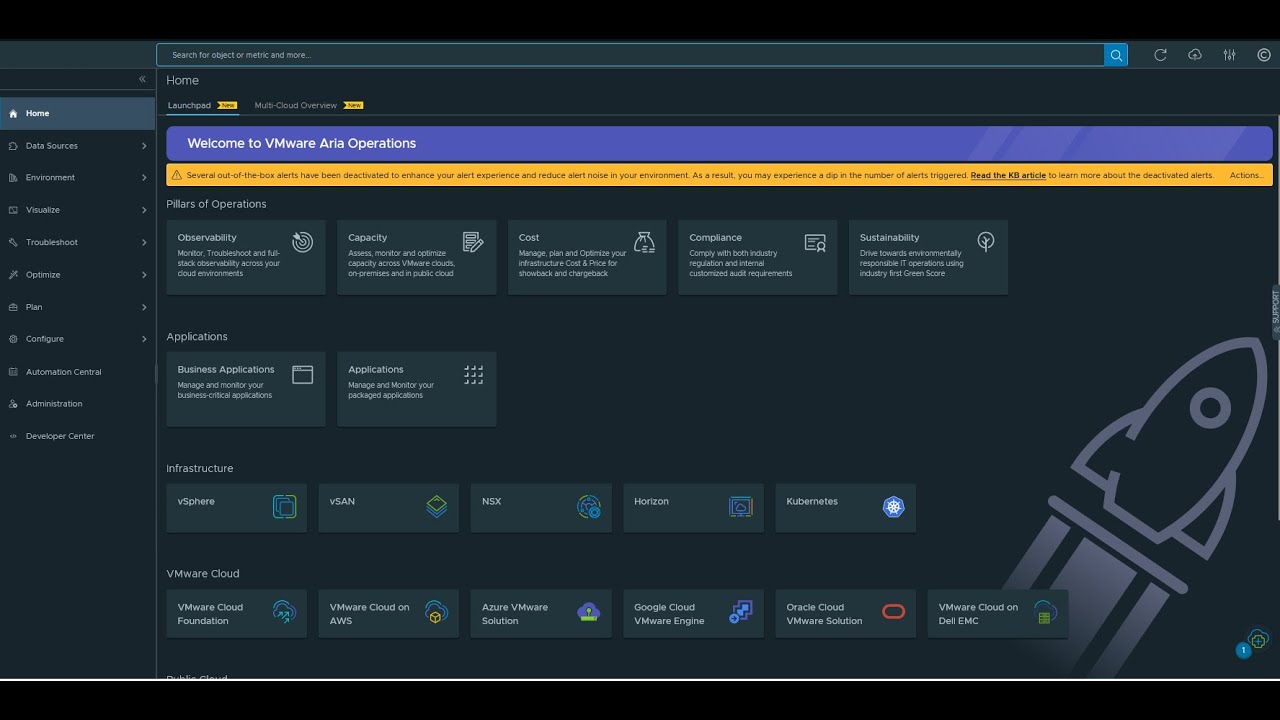
Task: Click the Cost money bag icon
Action: 644,241
